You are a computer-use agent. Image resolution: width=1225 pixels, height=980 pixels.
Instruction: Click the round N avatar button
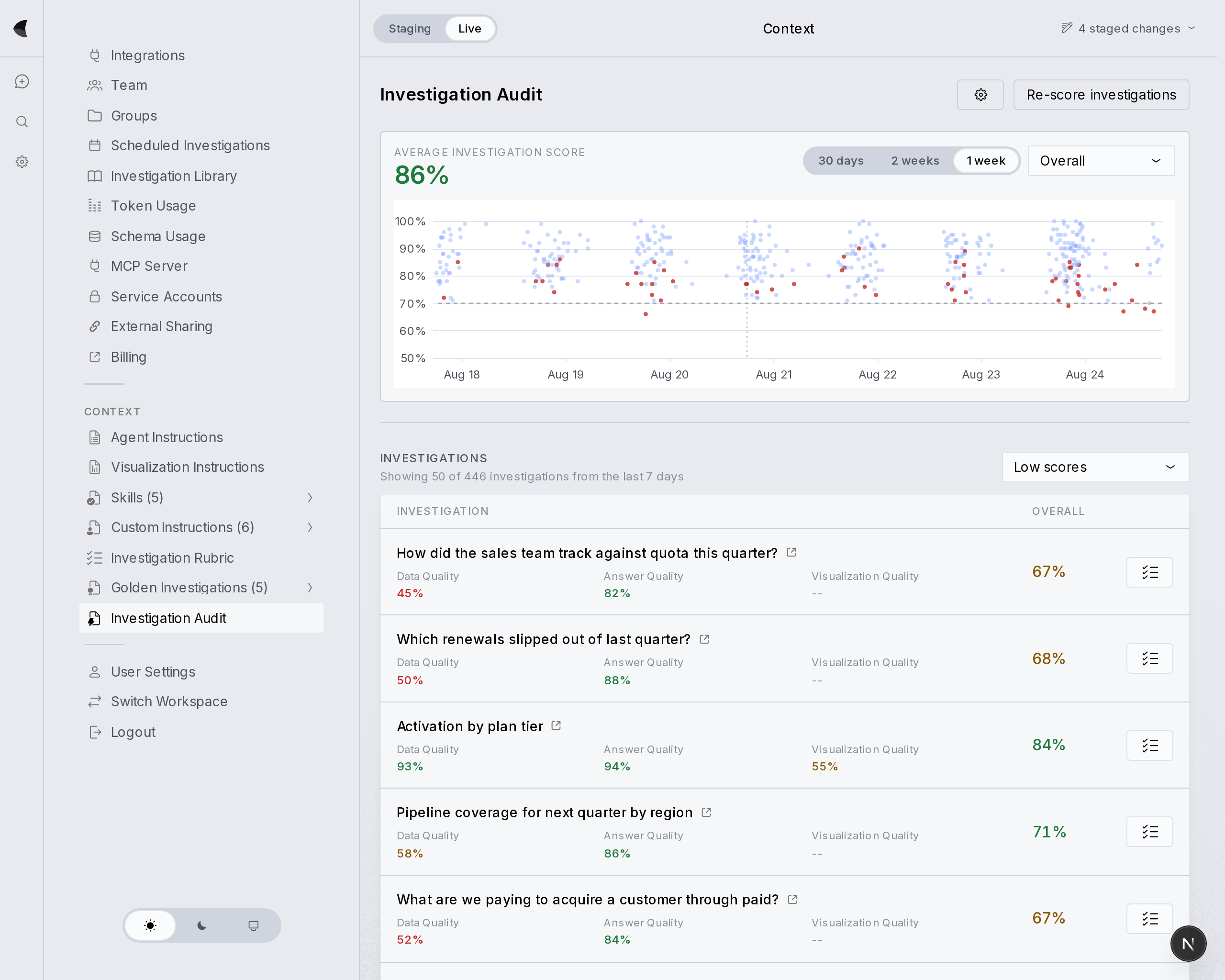(x=1188, y=944)
